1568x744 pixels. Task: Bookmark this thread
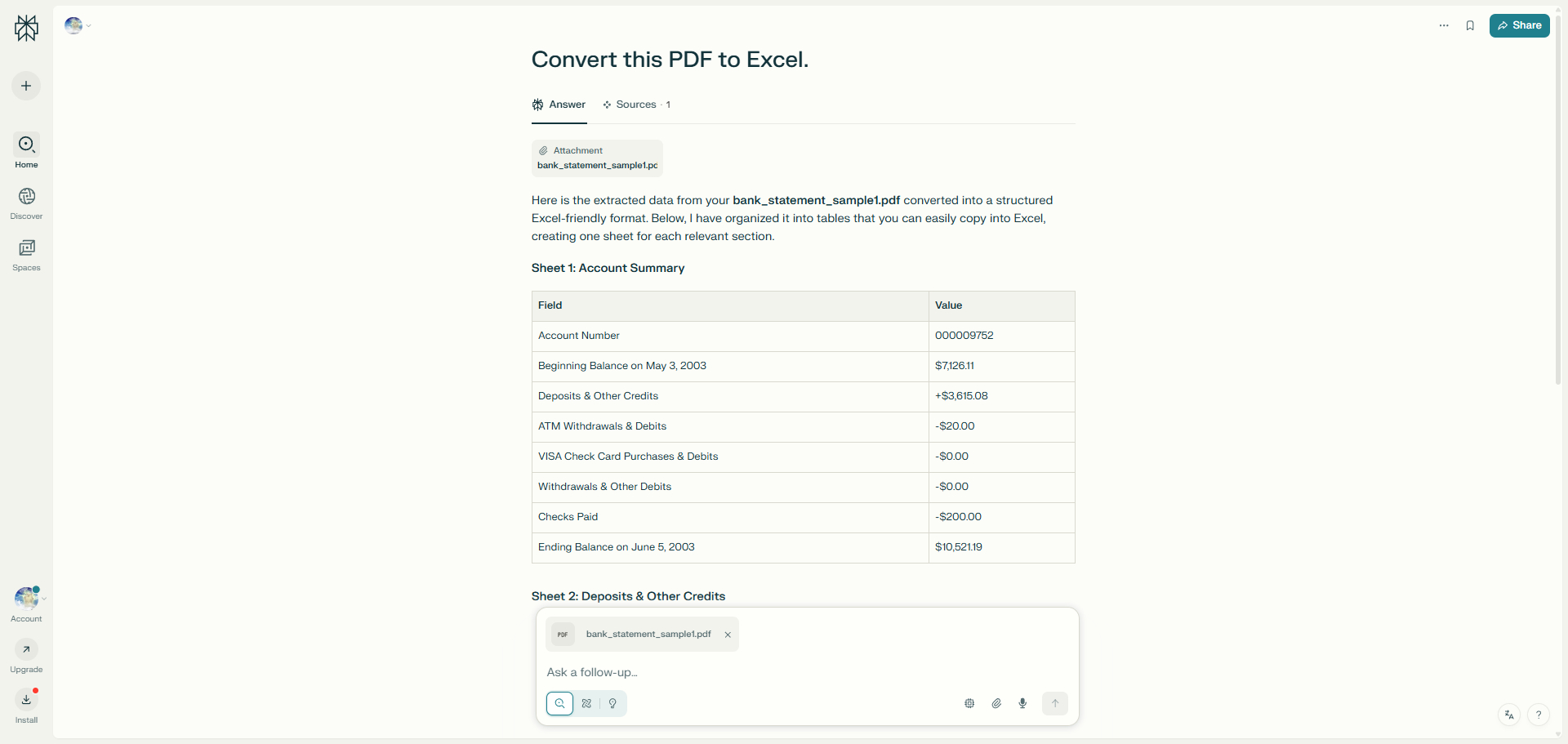(x=1470, y=25)
